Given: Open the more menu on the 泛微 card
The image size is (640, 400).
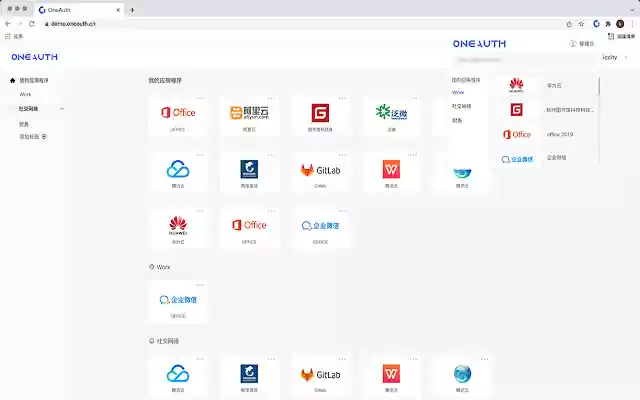Looking at the screenshot, I should click(413, 98).
